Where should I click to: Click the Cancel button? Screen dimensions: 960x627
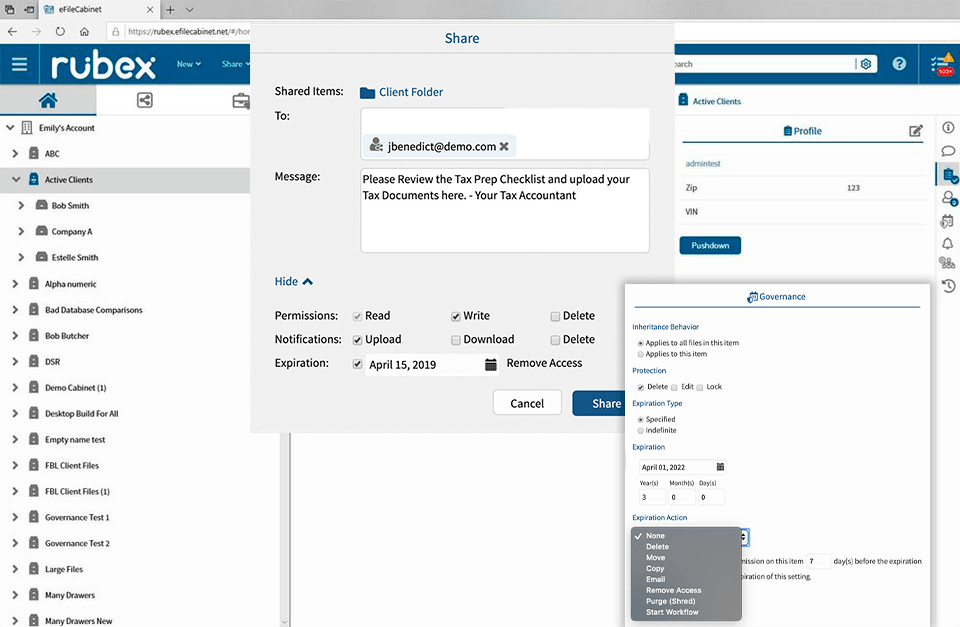527,403
